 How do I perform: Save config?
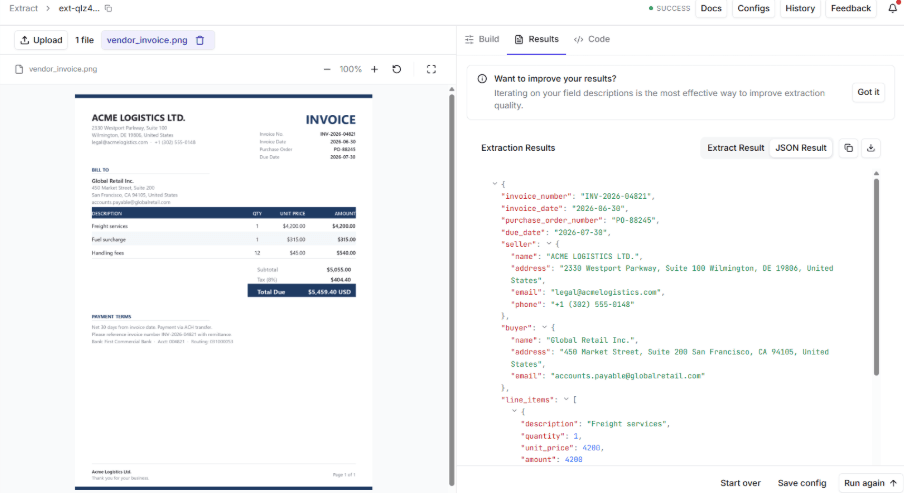tap(801, 483)
